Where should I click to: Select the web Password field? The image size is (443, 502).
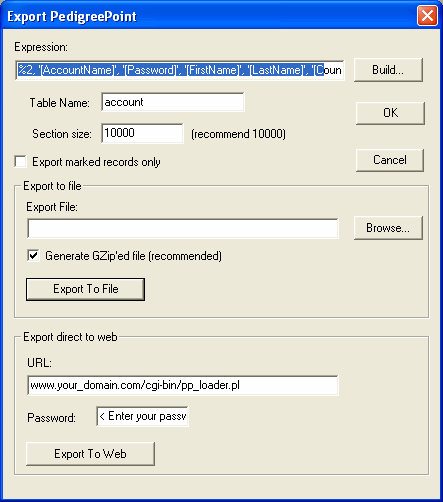click(142, 416)
